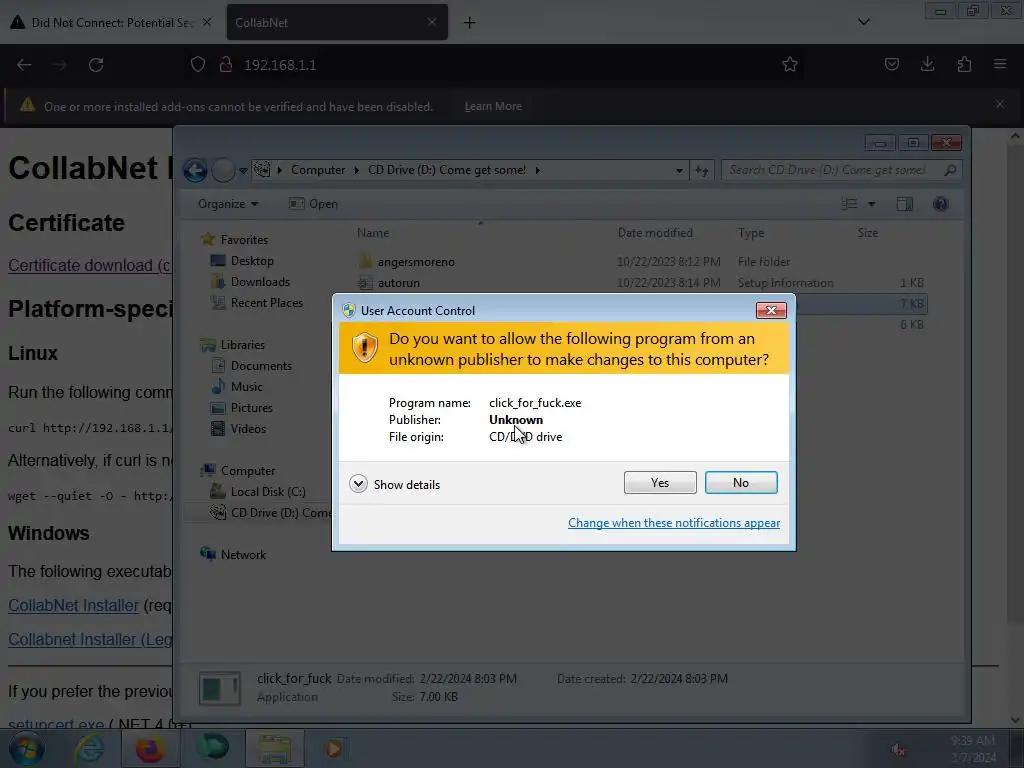1024x768 pixels.
Task: Switch to CollabNet Firefox tab
Action: click(x=337, y=22)
